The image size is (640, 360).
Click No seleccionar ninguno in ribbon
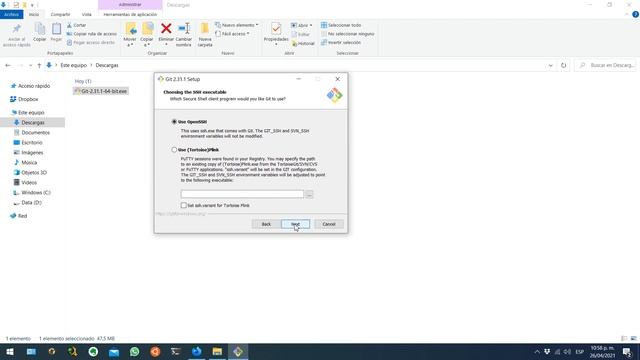pyautogui.click(x=347, y=34)
